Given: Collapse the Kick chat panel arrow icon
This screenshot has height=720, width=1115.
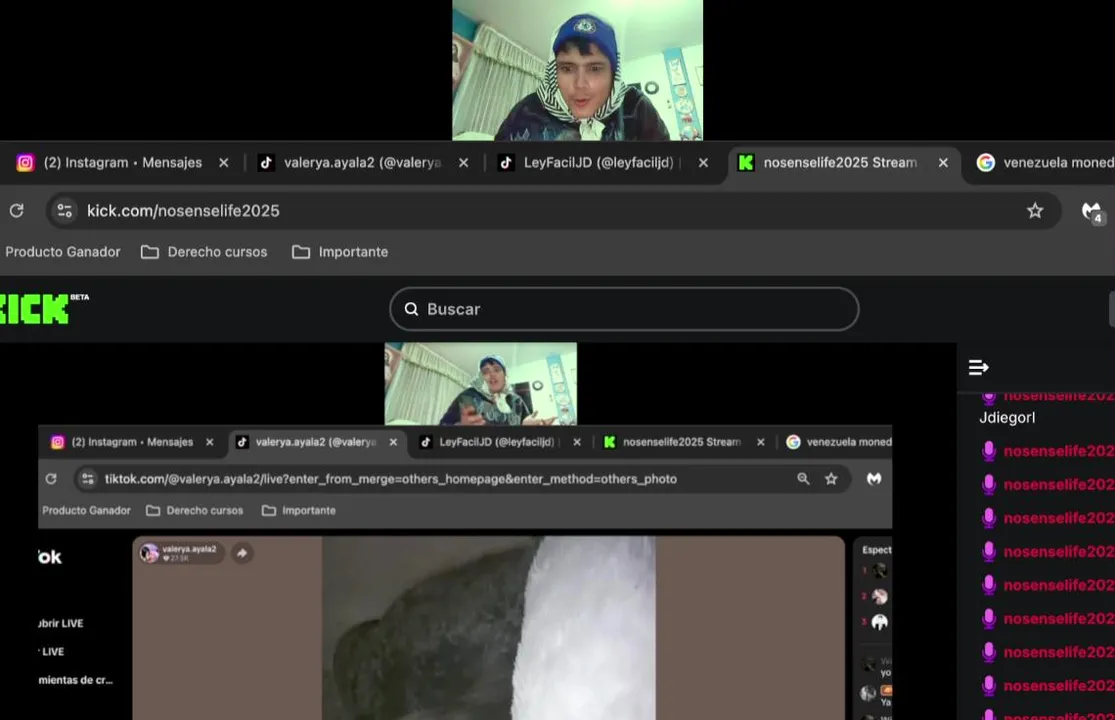Looking at the screenshot, I should point(978,367).
